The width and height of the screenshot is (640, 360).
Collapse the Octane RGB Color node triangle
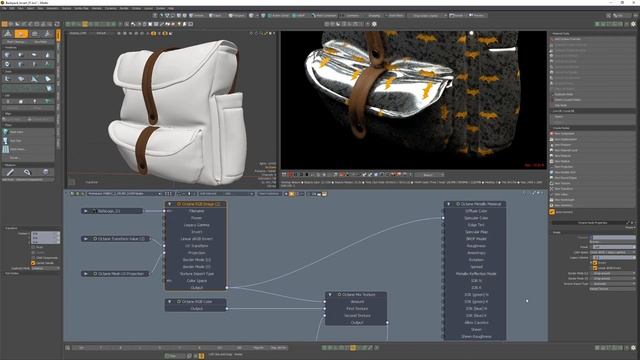pos(169,302)
